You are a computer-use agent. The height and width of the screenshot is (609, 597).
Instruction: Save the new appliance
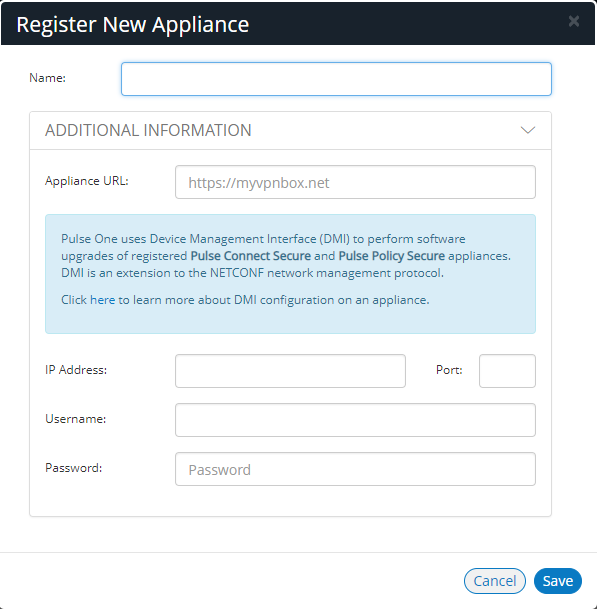(558, 581)
